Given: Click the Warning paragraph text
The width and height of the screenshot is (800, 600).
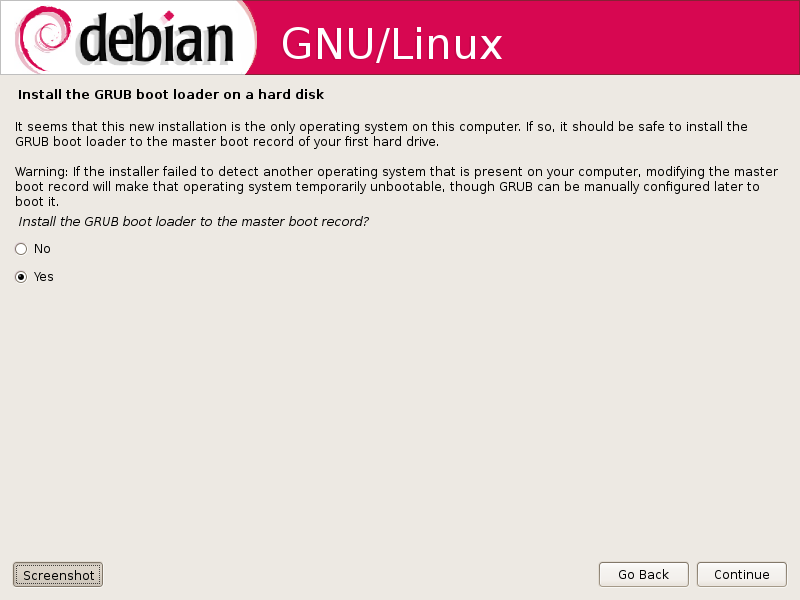Looking at the screenshot, I should (396, 186).
